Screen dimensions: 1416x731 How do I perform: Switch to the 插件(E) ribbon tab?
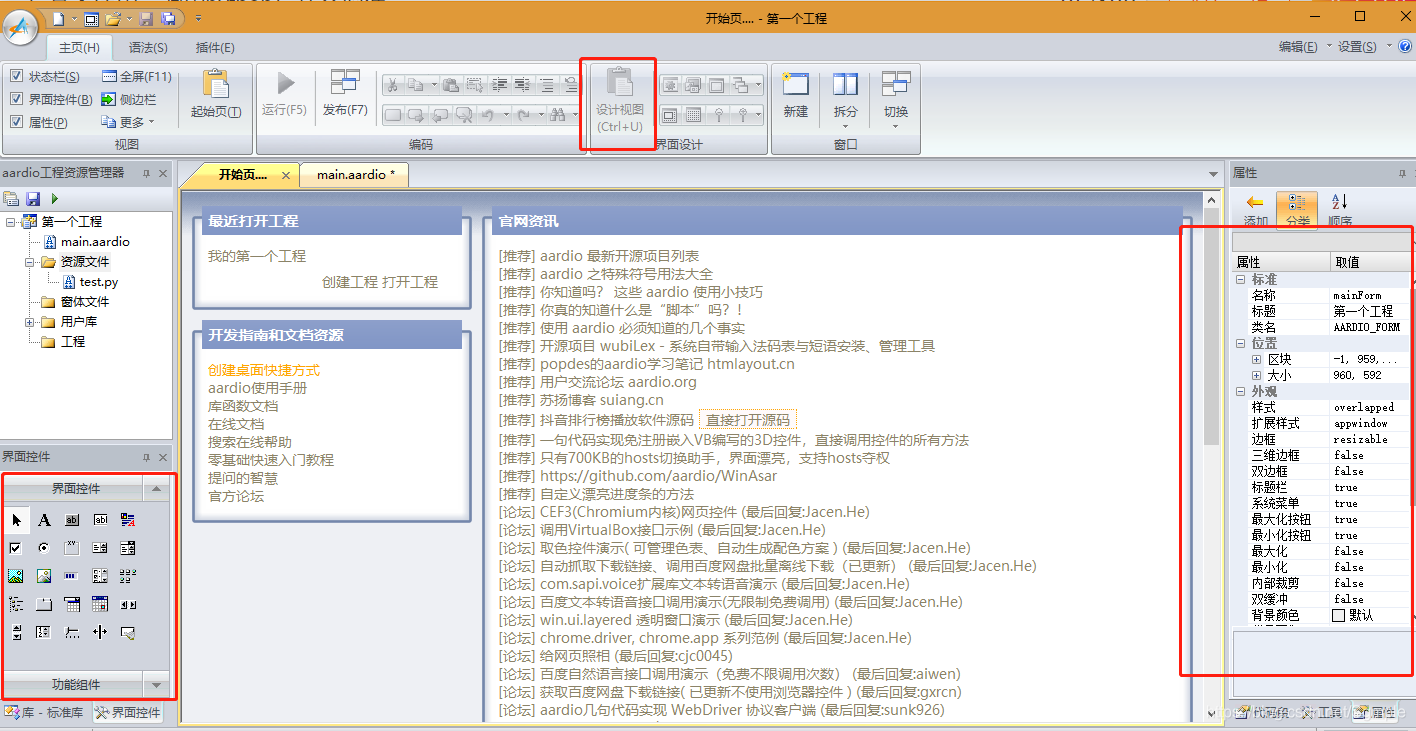click(215, 47)
